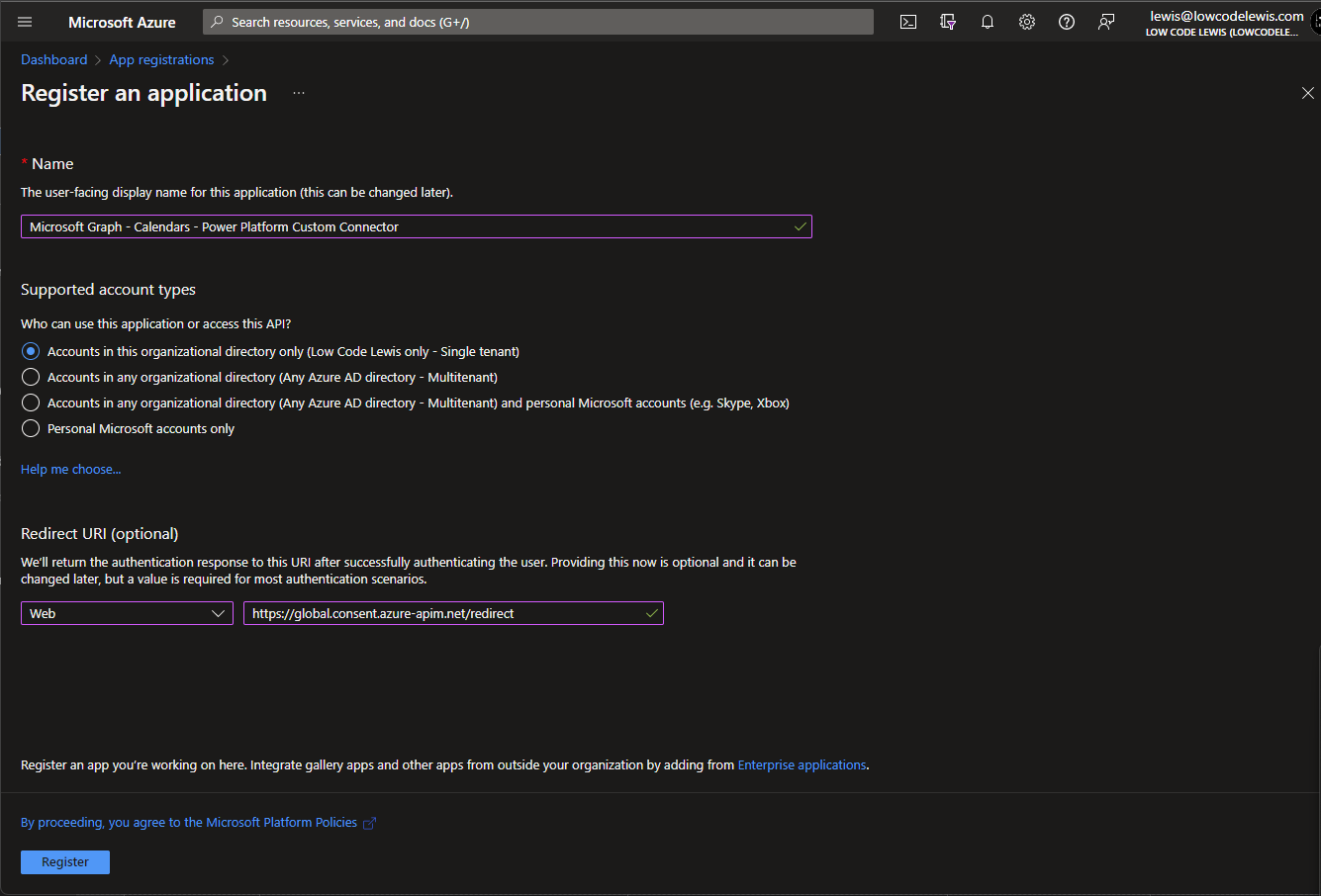Select single tenant organizational directory accounts
1321x896 pixels.
(x=30, y=351)
